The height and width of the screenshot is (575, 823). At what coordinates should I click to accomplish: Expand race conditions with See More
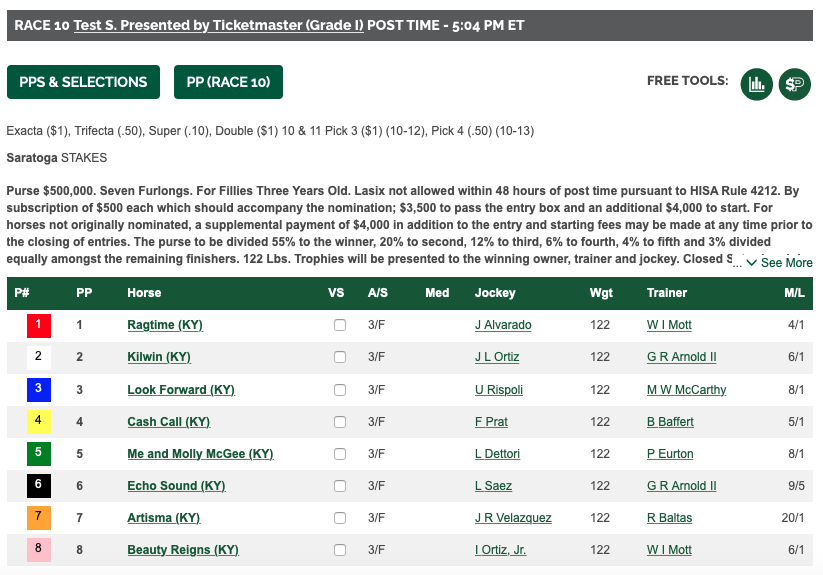pyautogui.click(x=779, y=263)
